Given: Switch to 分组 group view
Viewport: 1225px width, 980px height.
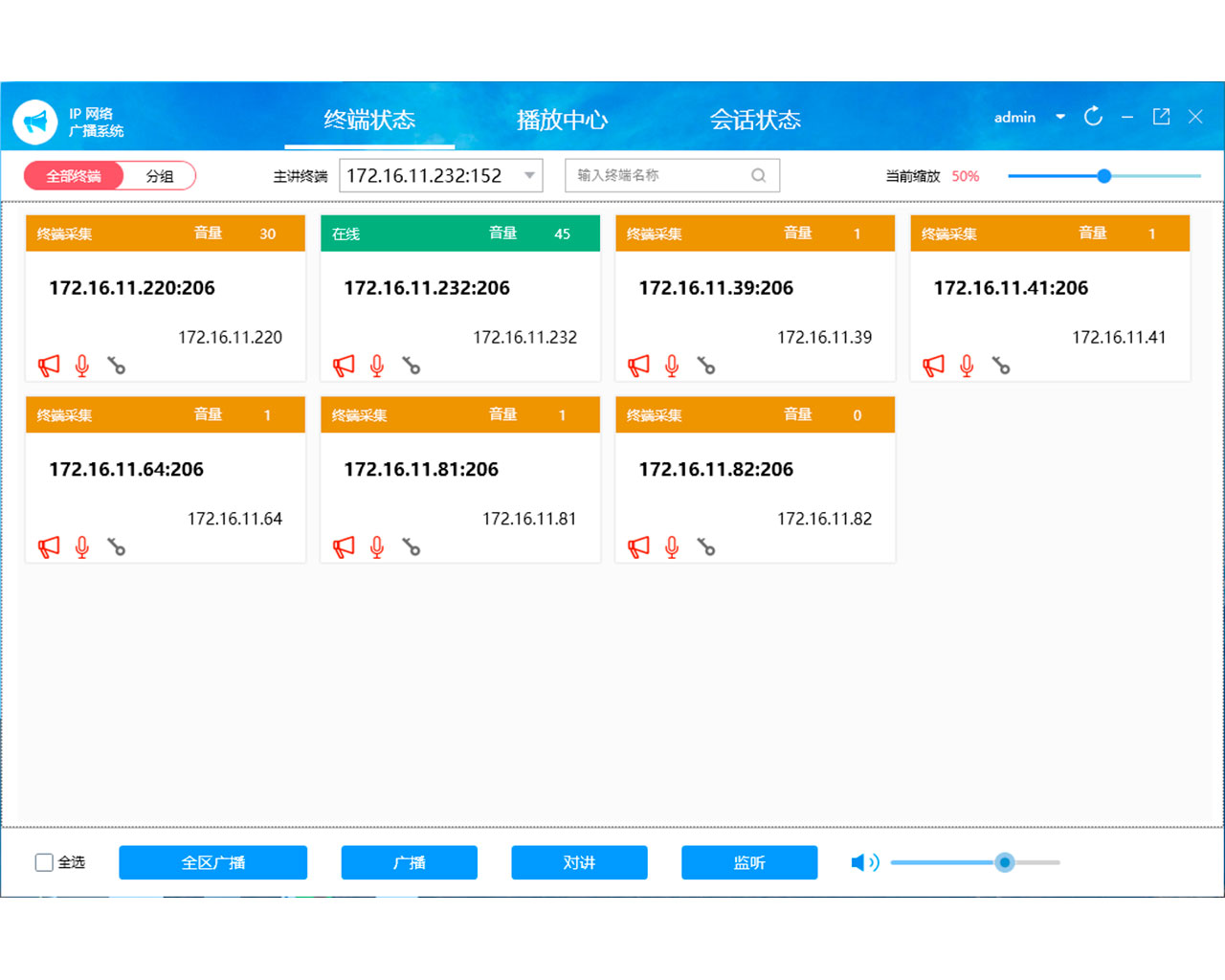Looking at the screenshot, I should coord(160,176).
